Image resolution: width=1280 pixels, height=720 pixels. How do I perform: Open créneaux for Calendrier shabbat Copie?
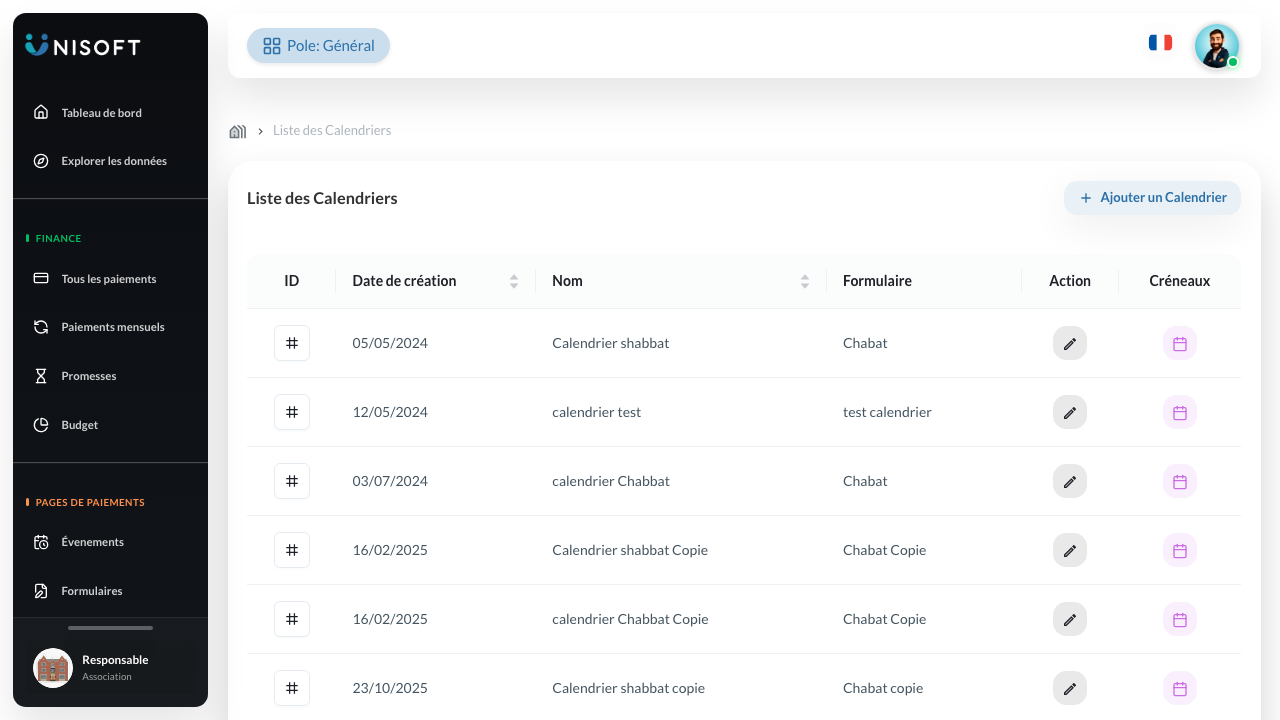[1180, 550]
